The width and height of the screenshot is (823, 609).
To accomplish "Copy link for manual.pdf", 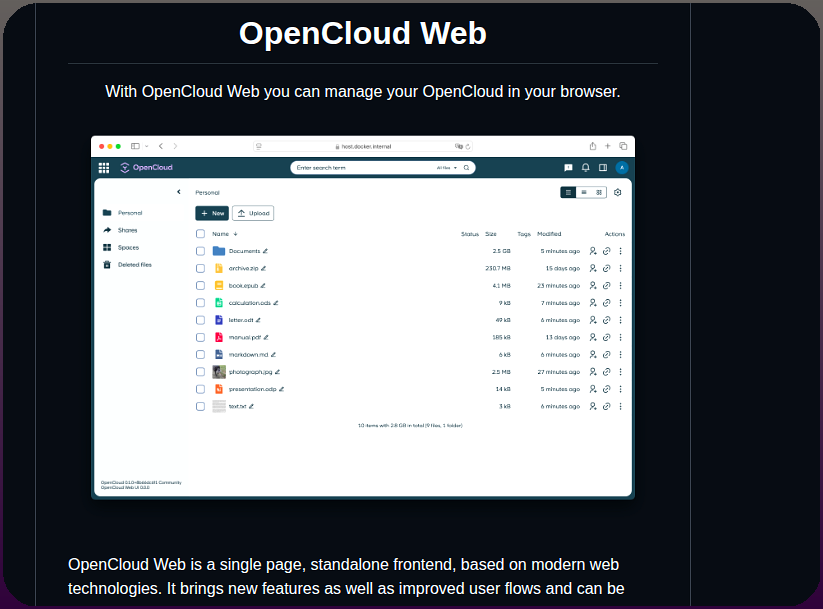I will point(607,338).
